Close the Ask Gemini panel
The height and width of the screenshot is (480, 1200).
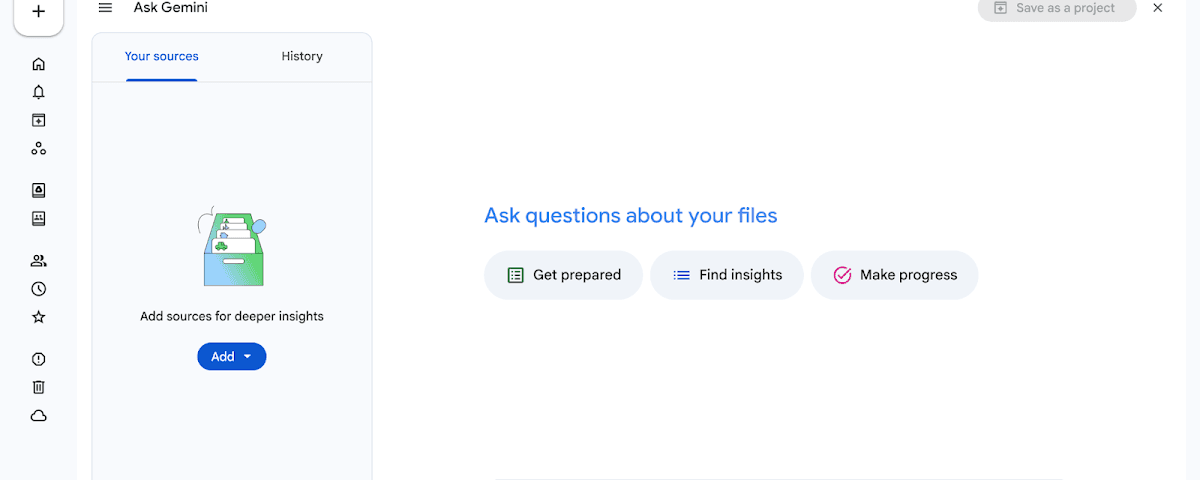1158,8
